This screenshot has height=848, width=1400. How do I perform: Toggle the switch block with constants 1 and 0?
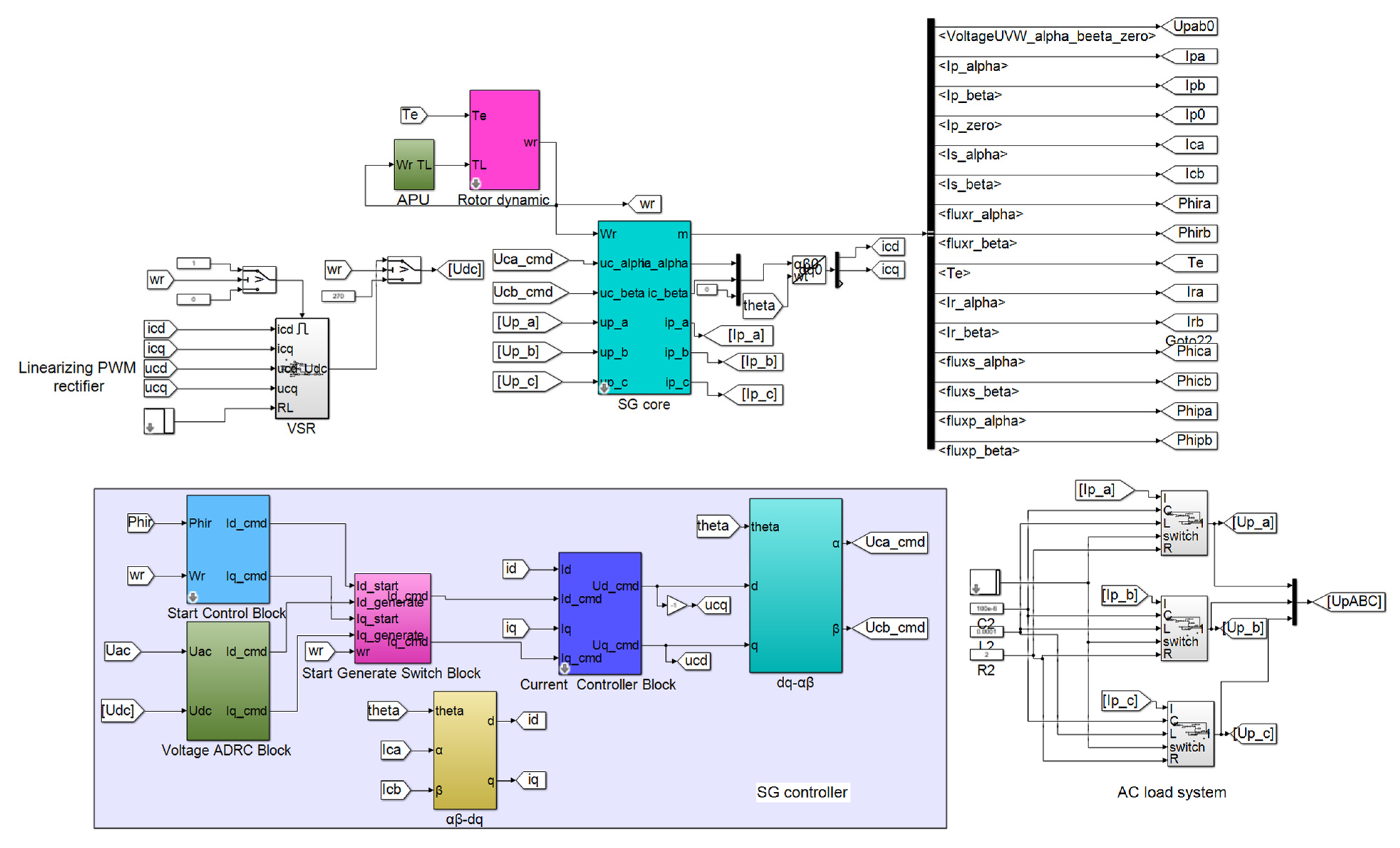259,279
